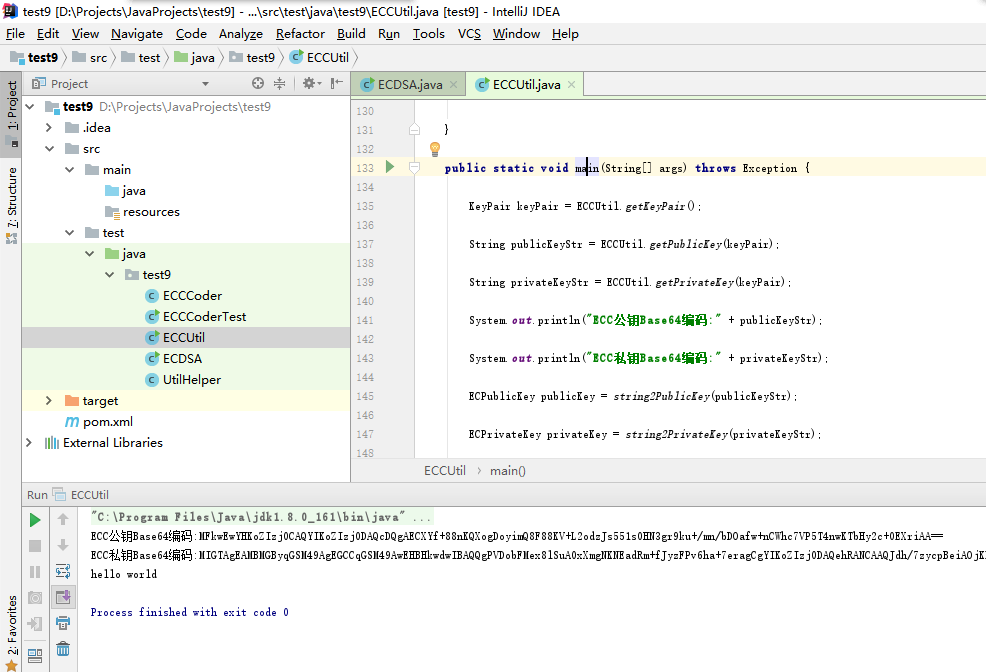The width and height of the screenshot is (986, 672).
Task: Close the ECCUtil.java tab
Action: 572,85
